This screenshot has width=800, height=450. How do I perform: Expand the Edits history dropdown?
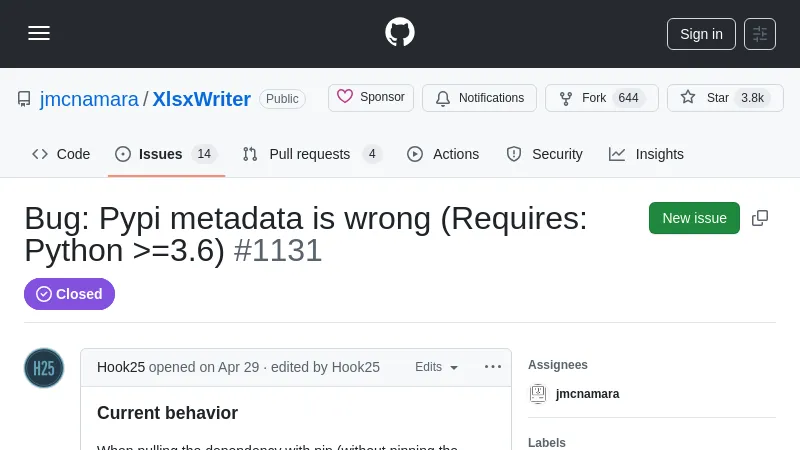pos(437,367)
